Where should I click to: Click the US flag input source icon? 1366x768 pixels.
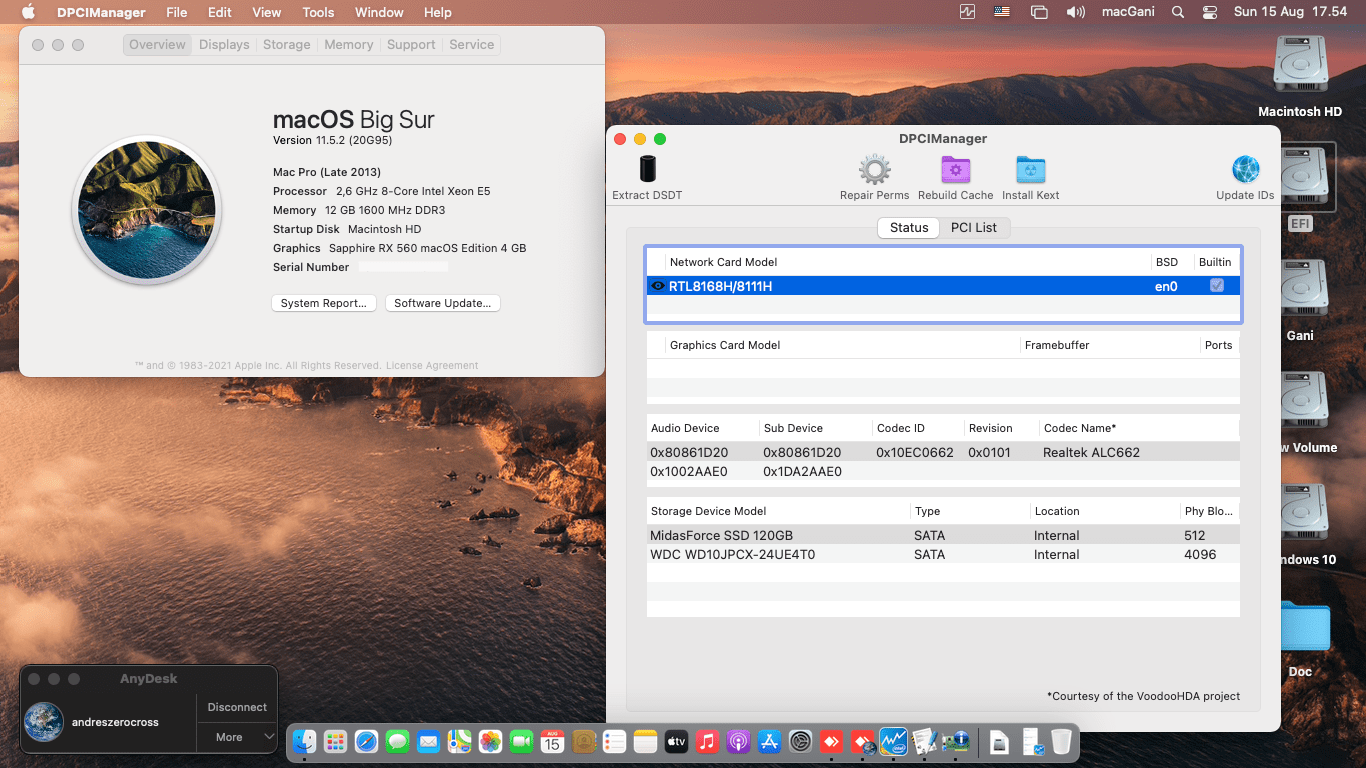point(1002,12)
